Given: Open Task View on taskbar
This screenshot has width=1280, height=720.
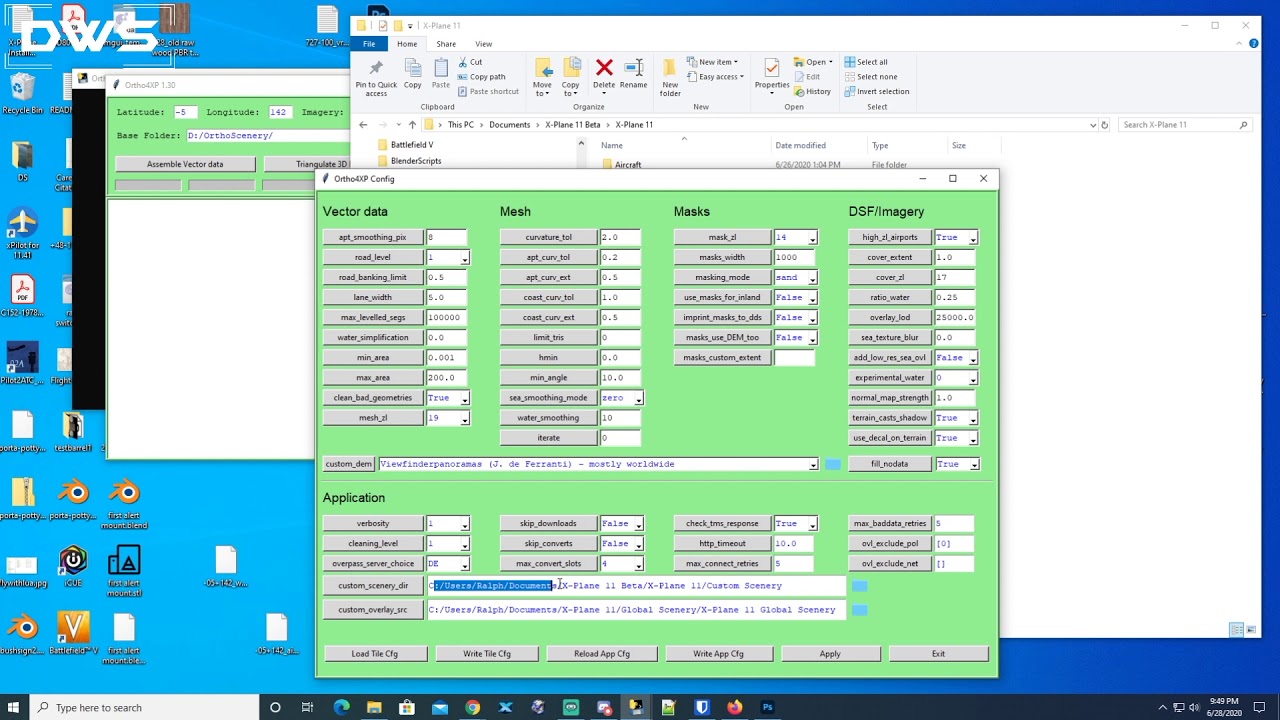Looking at the screenshot, I should click(x=308, y=708).
